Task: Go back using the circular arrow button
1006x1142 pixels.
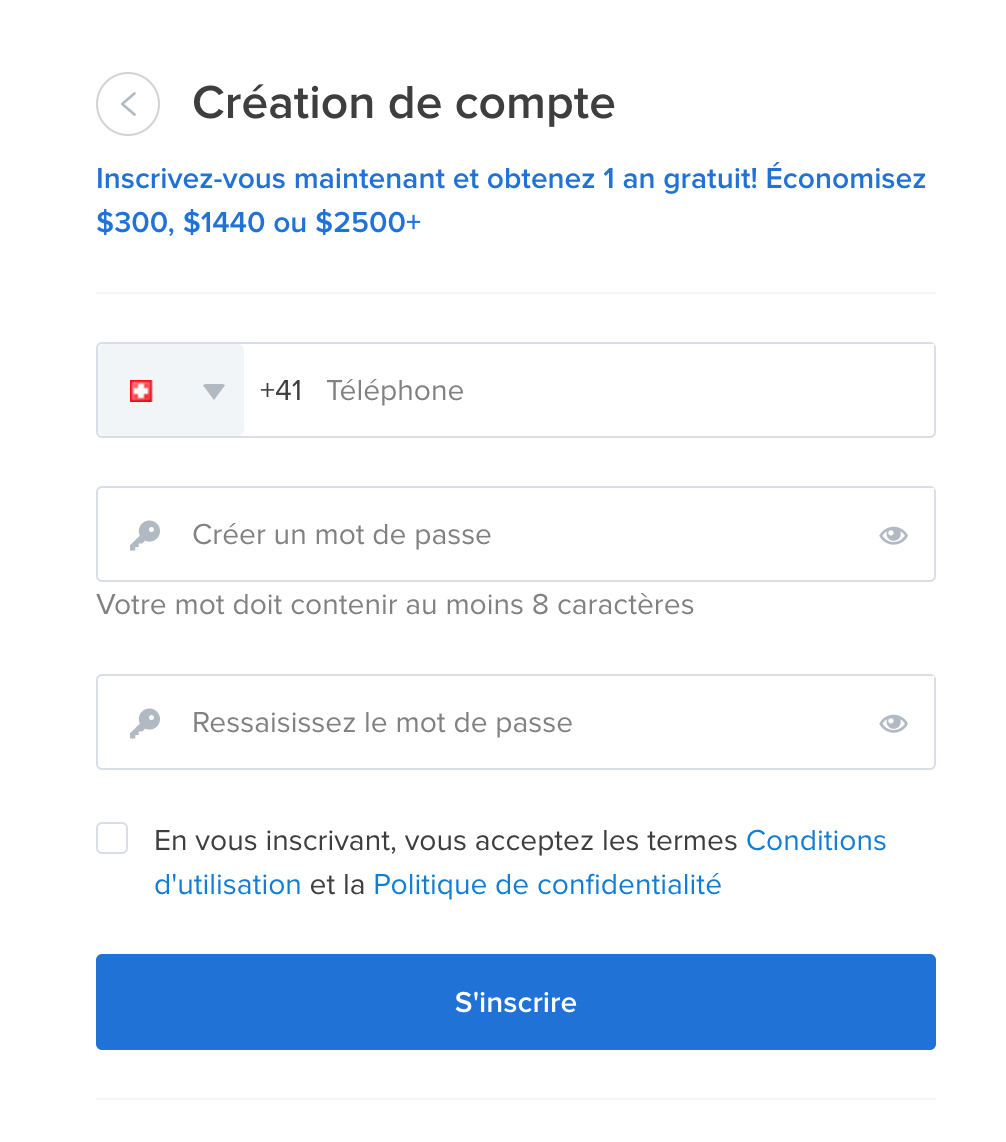Action: [128, 104]
